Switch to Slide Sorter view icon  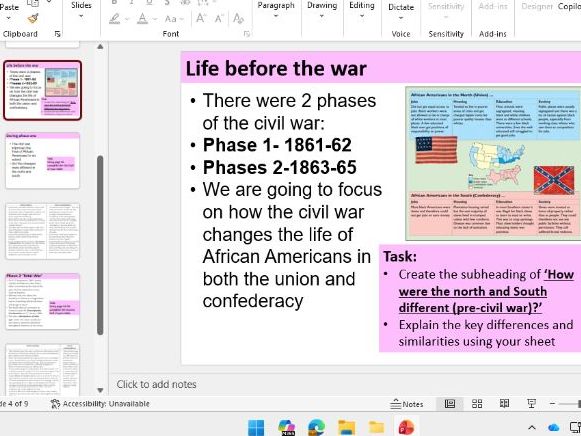477,404
